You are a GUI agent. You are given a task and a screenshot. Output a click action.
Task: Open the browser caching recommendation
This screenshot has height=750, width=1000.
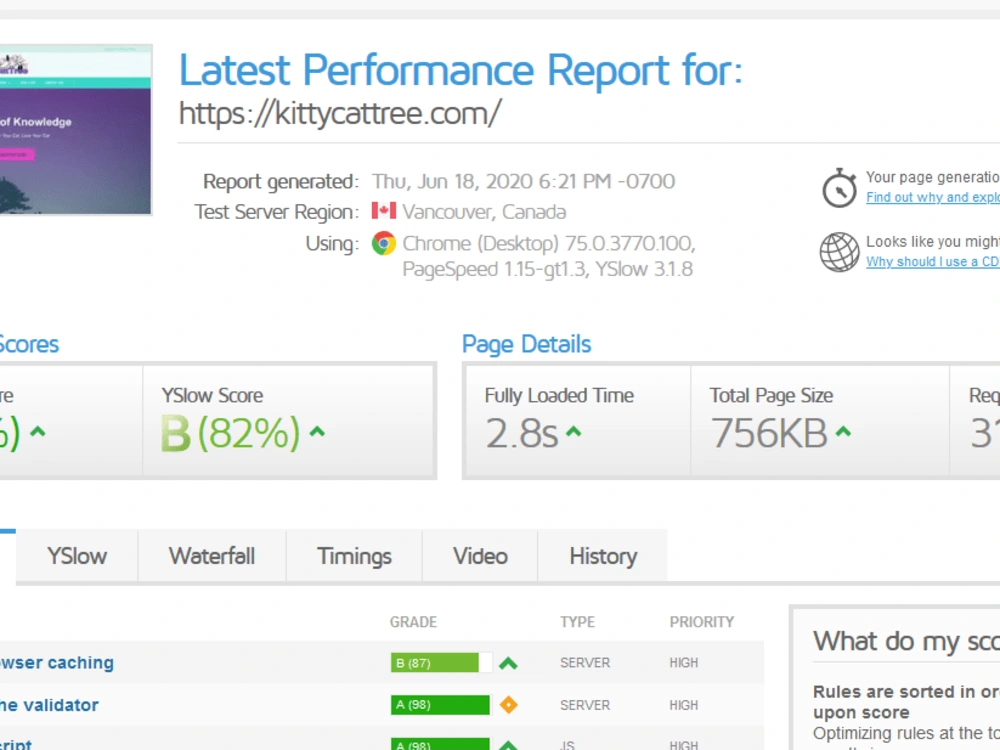pyautogui.click(x=57, y=663)
